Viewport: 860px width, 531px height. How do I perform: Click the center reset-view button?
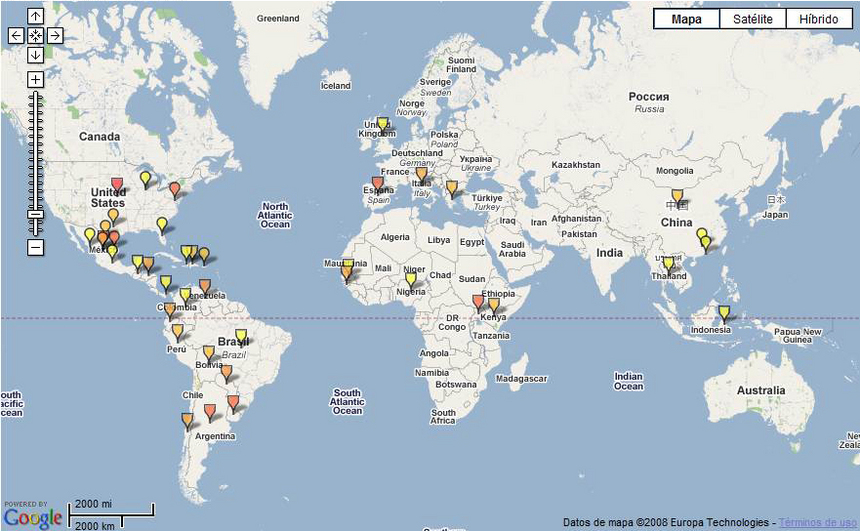pyautogui.click(x=35, y=35)
